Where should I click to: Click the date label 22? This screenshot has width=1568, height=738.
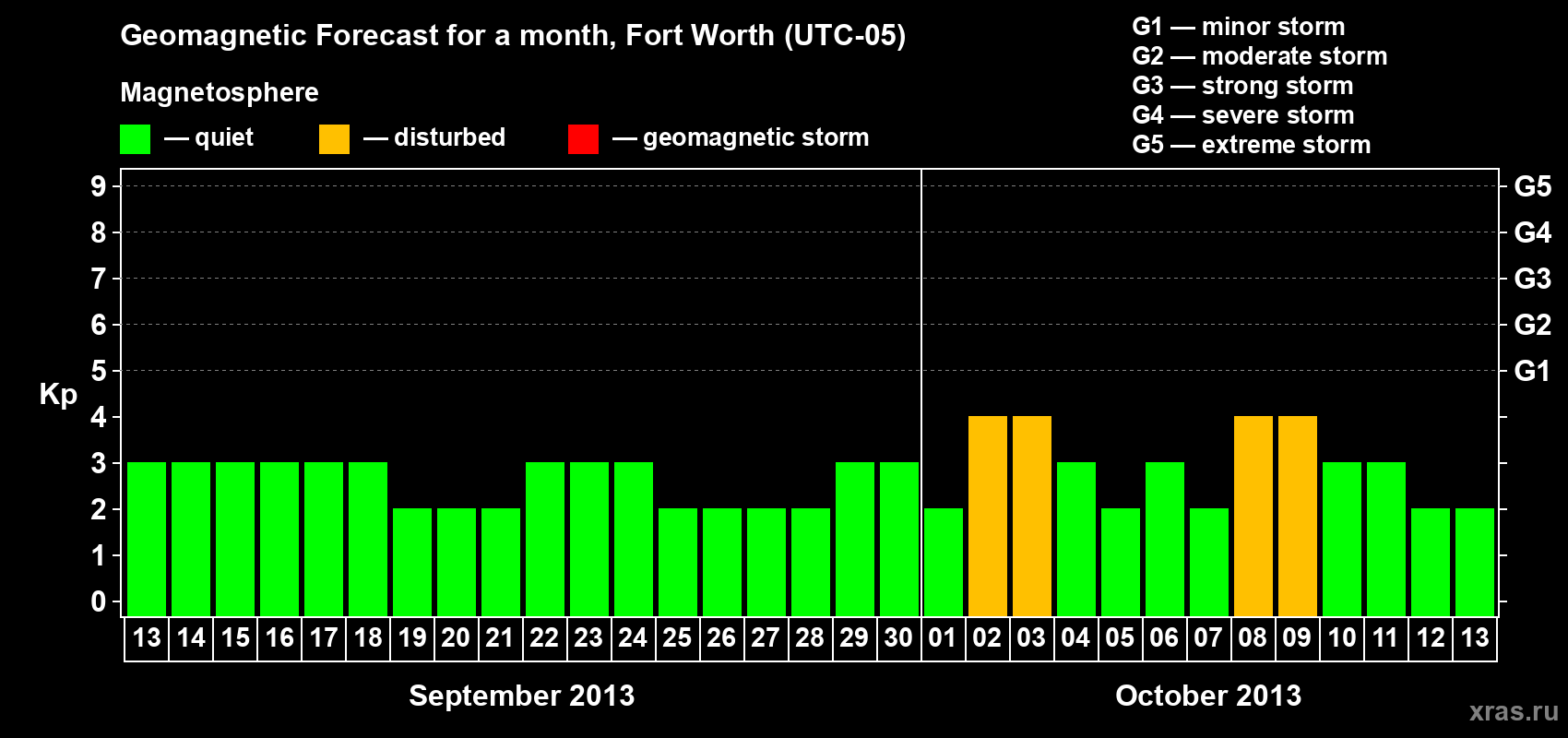point(545,637)
